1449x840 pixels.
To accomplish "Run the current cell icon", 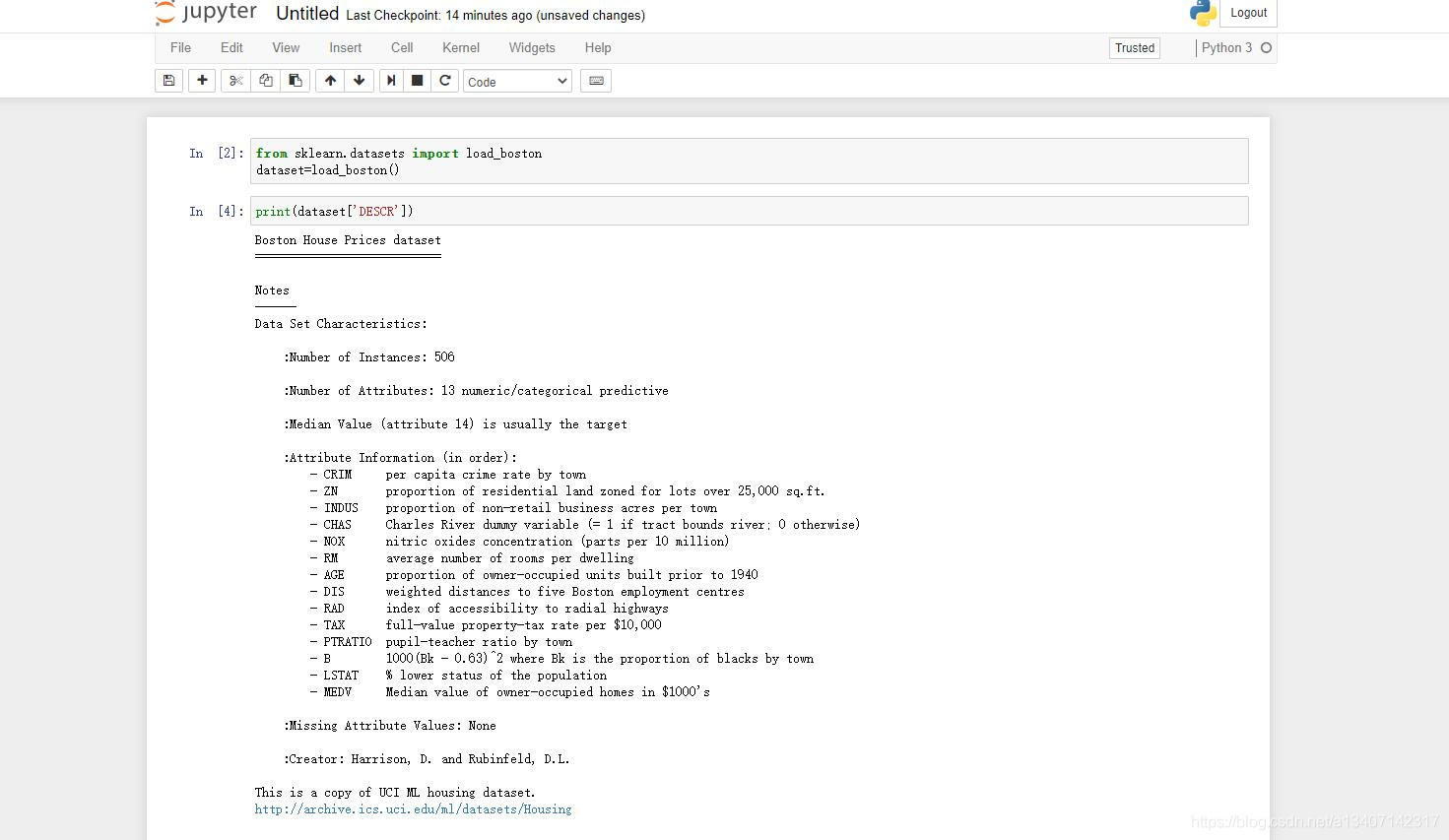I will tap(391, 81).
